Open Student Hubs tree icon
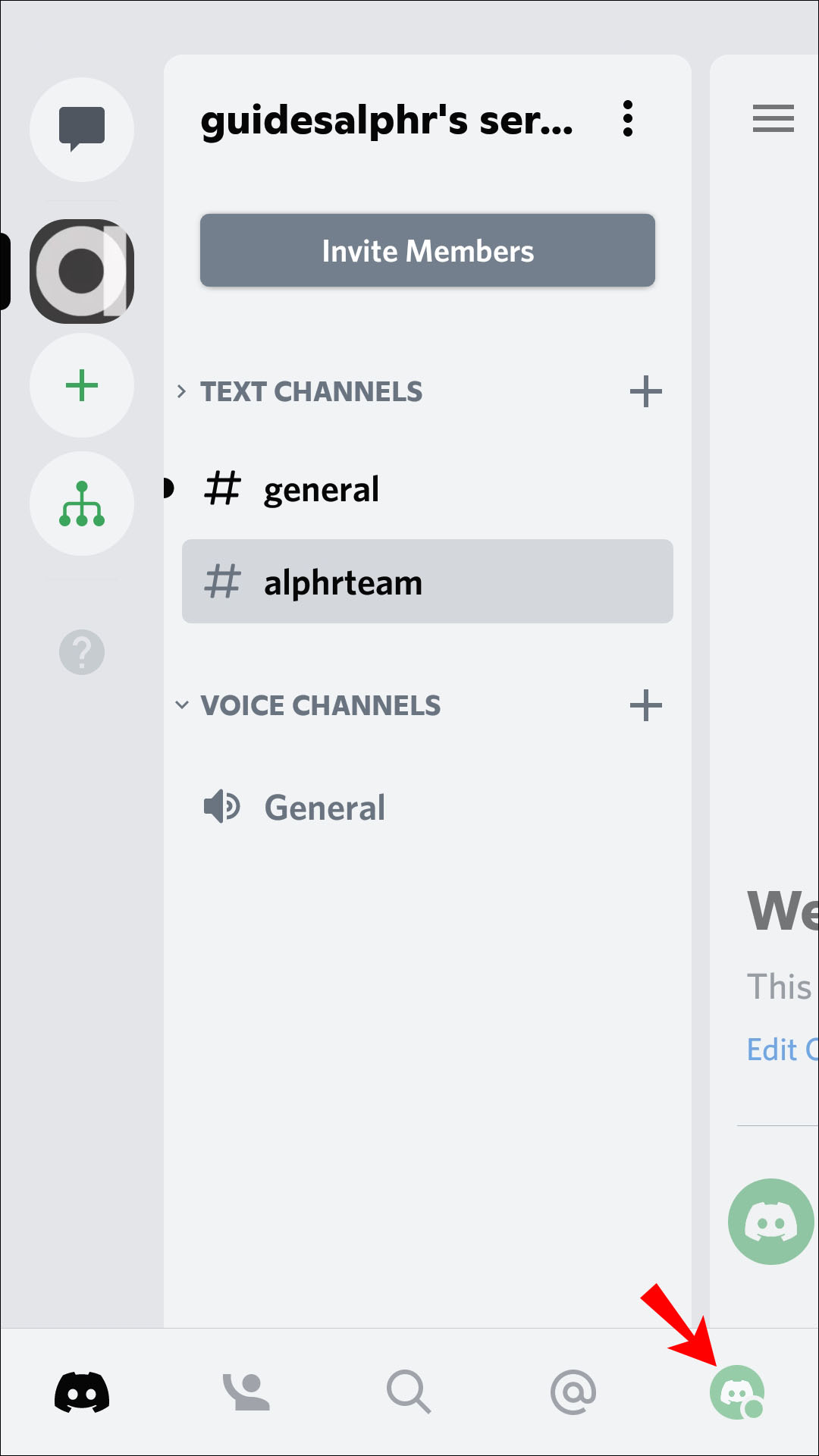 click(x=82, y=504)
